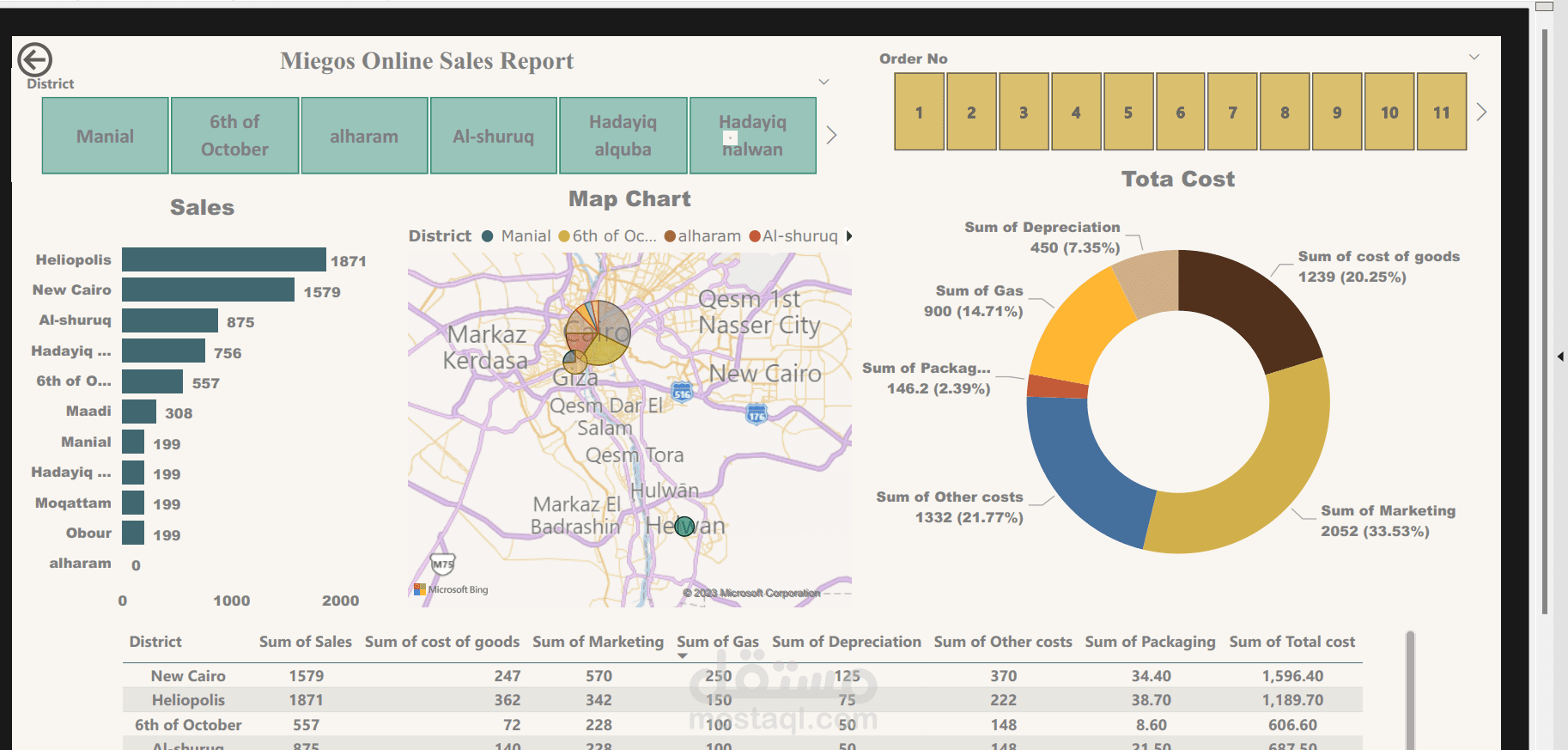The height and width of the screenshot is (750, 1568).
Task: Select the Al-shuruq district tile
Action: (494, 136)
